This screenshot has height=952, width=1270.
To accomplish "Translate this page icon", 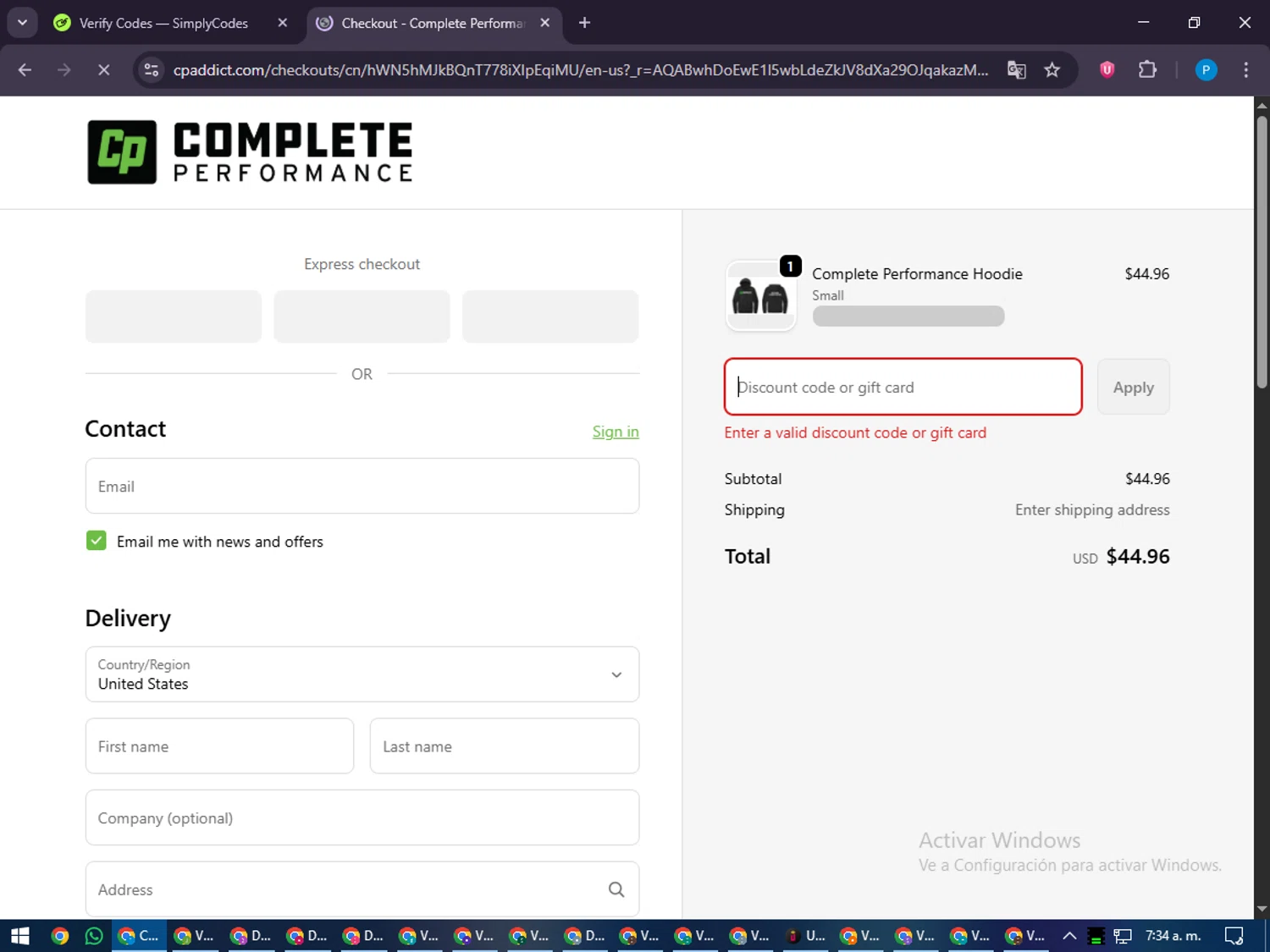I will click(1016, 70).
